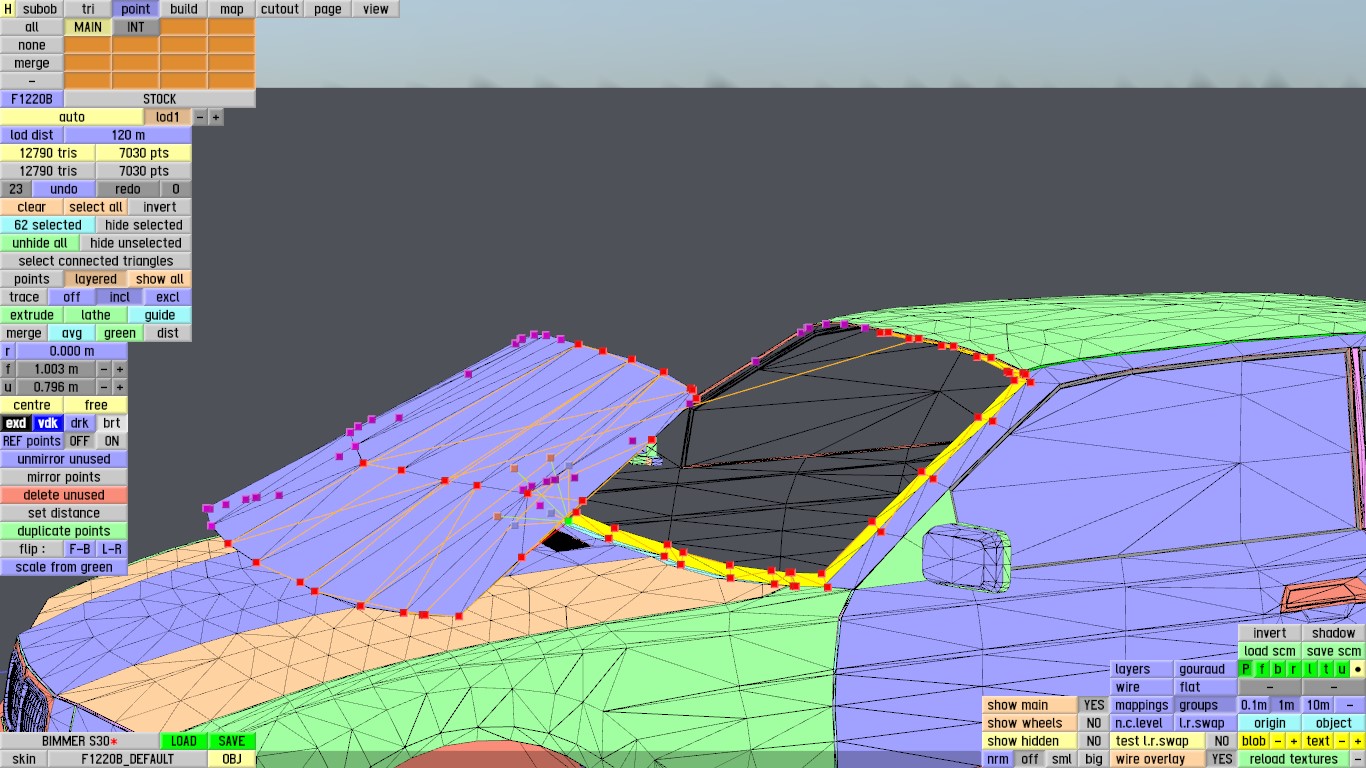Image resolution: width=1366 pixels, height=768 pixels.
Task: Set grid size to 0.1m
Action: tap(1254, 705)
